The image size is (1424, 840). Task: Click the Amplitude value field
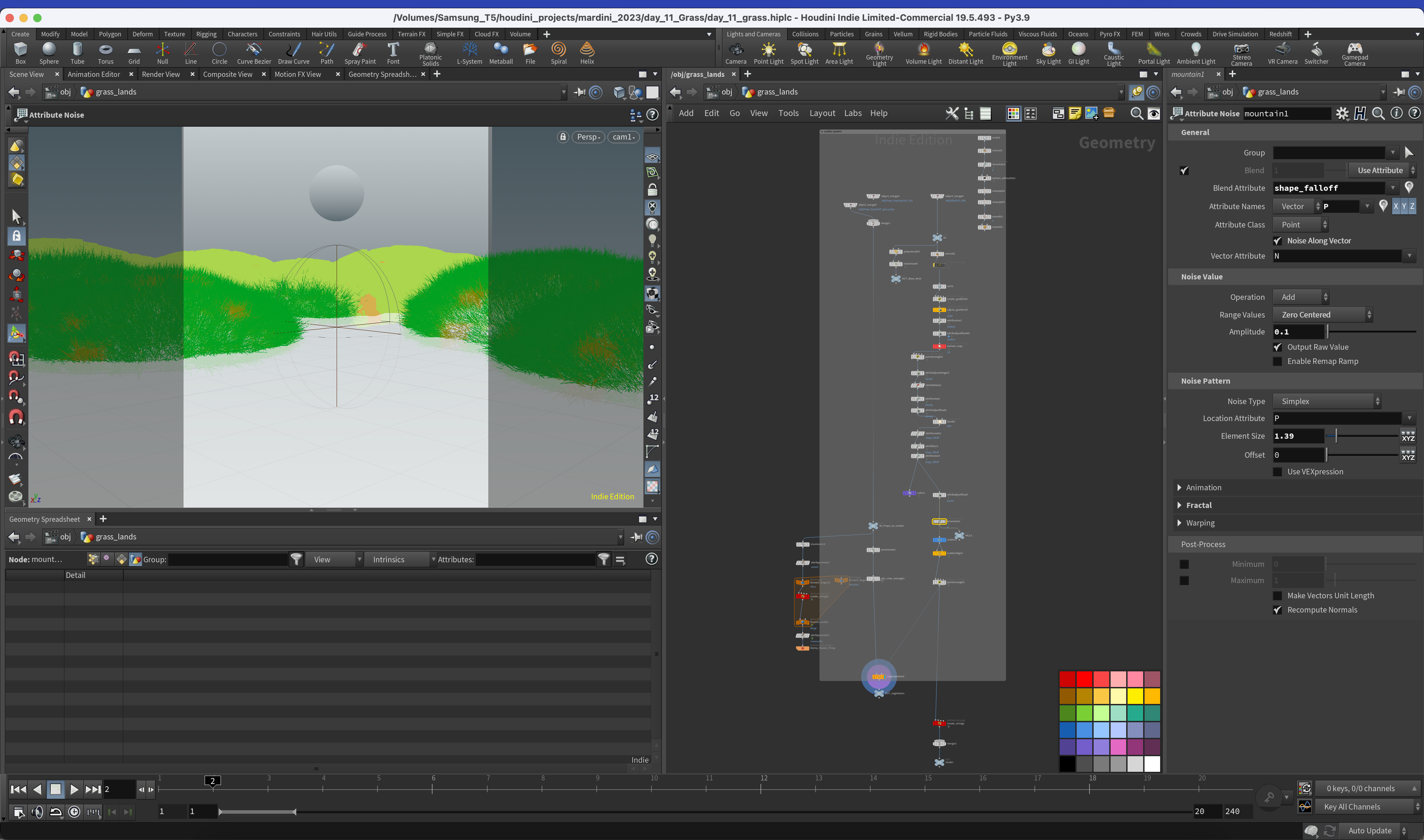point(1298,332)
